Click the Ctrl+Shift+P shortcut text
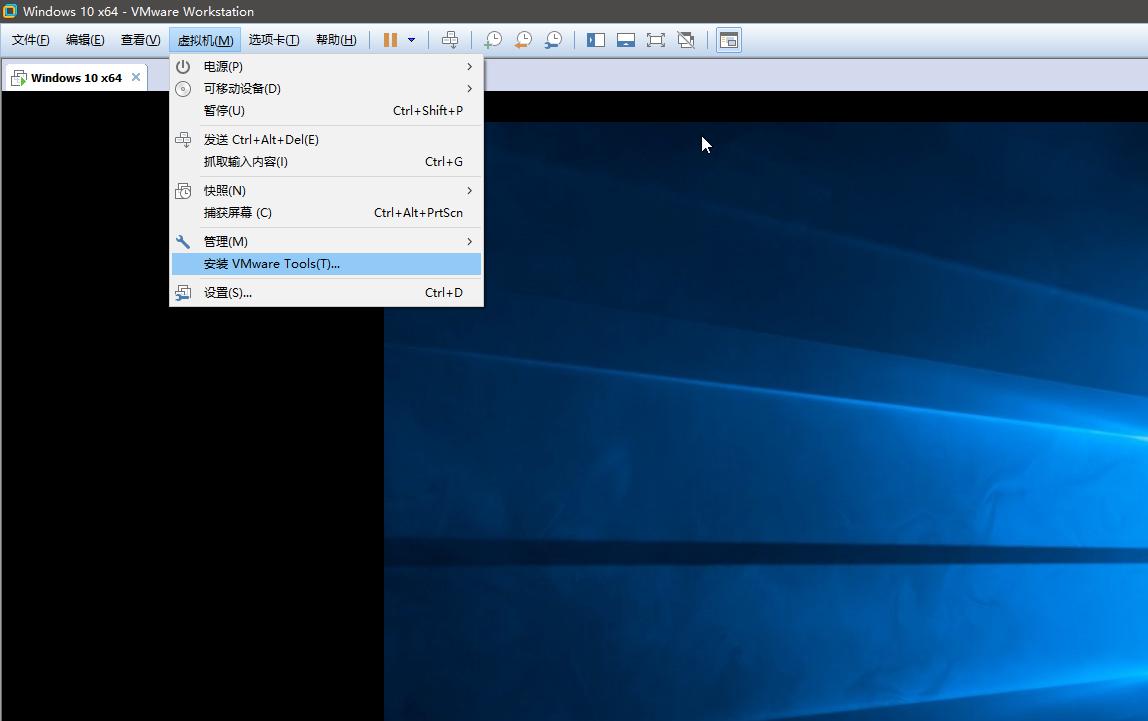The width and height of the screenshot is (1148, 721). click(428, 111)
